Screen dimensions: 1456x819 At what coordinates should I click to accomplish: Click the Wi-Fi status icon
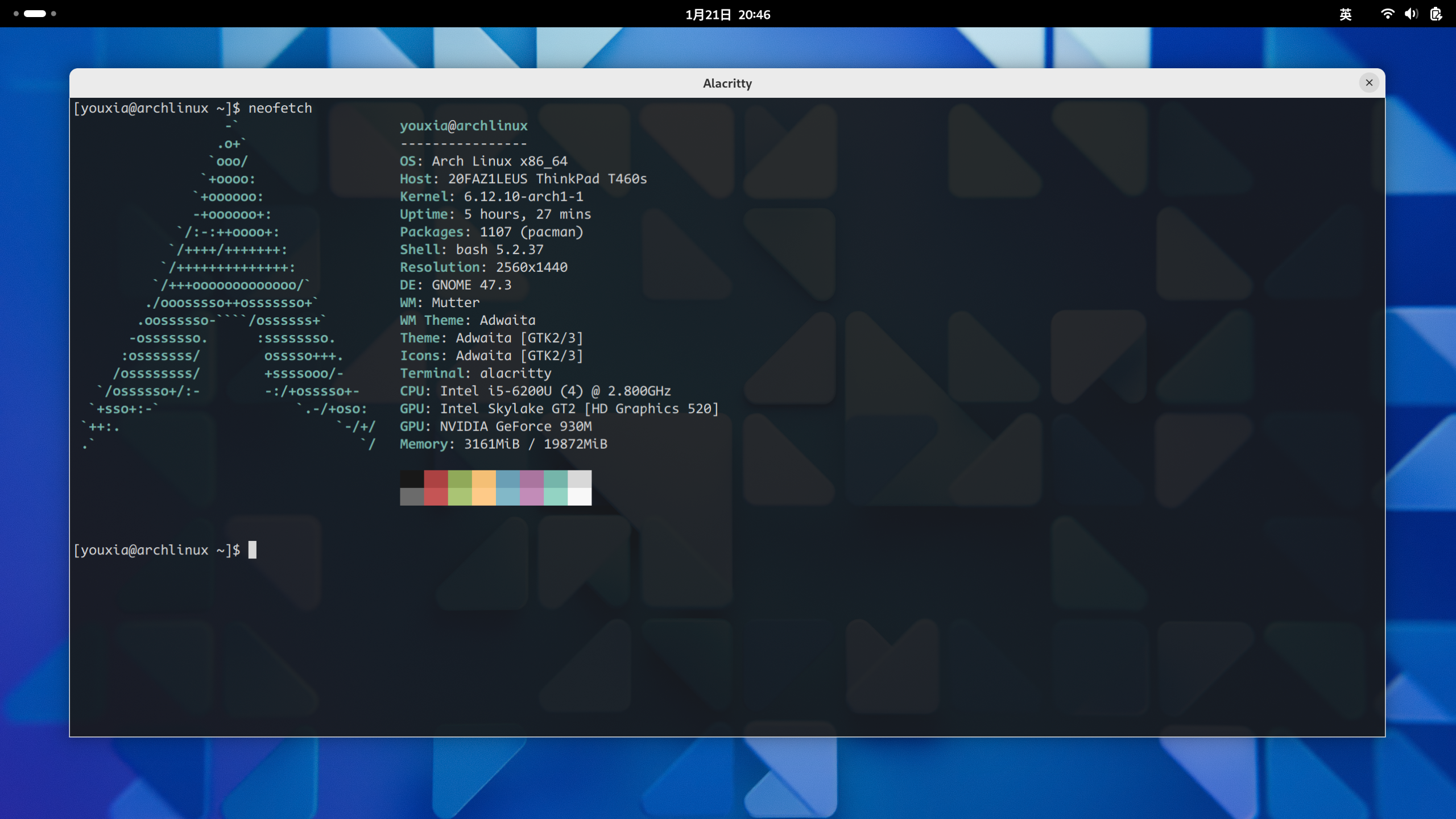pyautogui.click(x=1387, y=14)
